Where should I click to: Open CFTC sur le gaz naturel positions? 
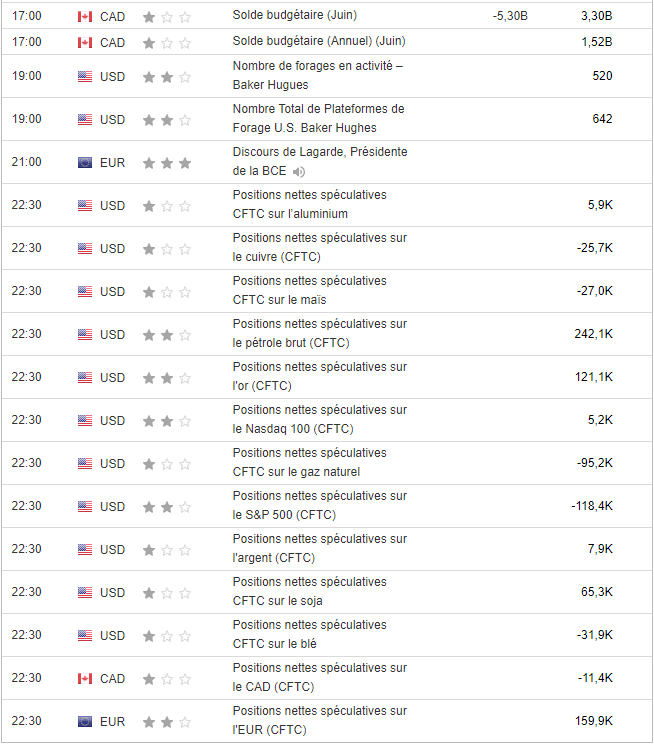pos(309,462)
